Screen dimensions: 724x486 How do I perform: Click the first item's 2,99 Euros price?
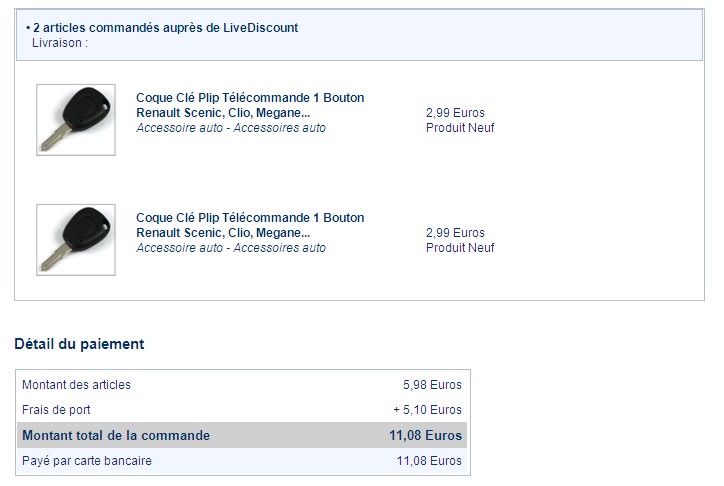tap(455, 113)
